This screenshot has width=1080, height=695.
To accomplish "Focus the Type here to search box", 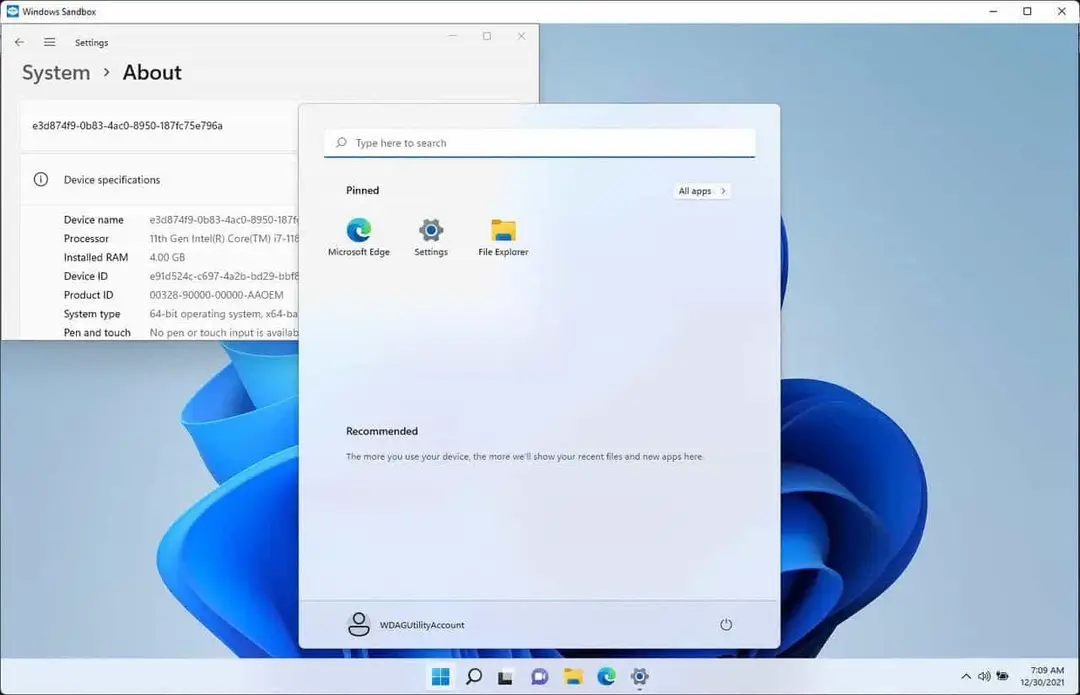I will 539,143.
